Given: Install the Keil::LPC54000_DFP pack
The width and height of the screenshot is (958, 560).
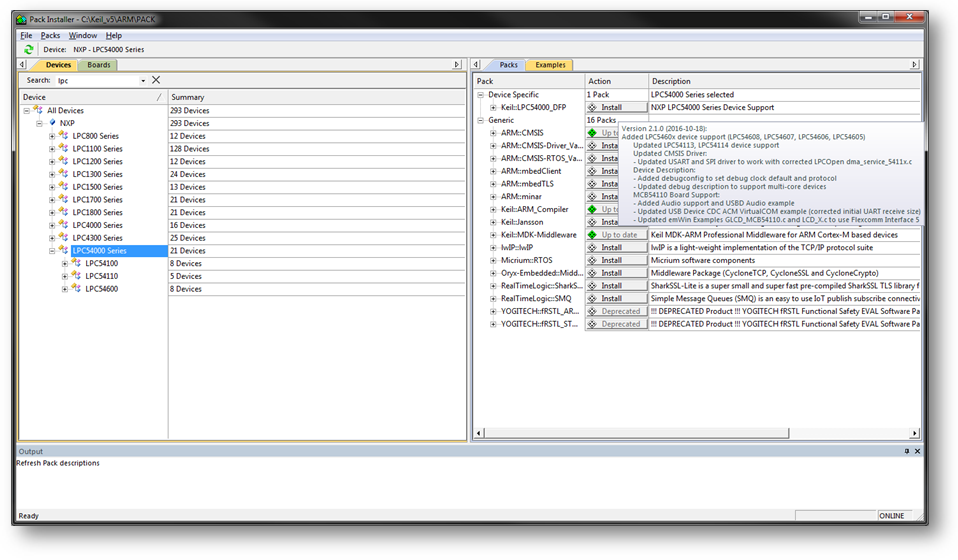Looking at the screenshot, I should coord(616,107).
